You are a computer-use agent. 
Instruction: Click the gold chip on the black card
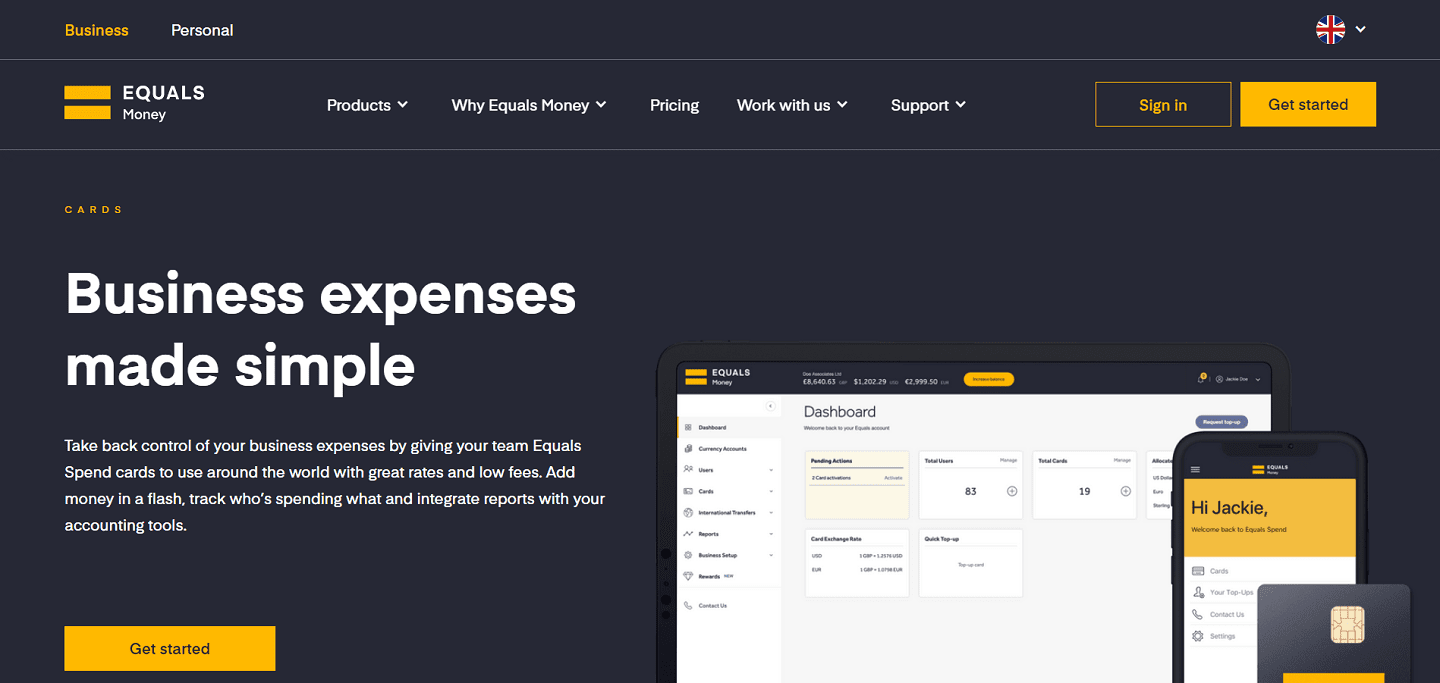click(1348, 625)
